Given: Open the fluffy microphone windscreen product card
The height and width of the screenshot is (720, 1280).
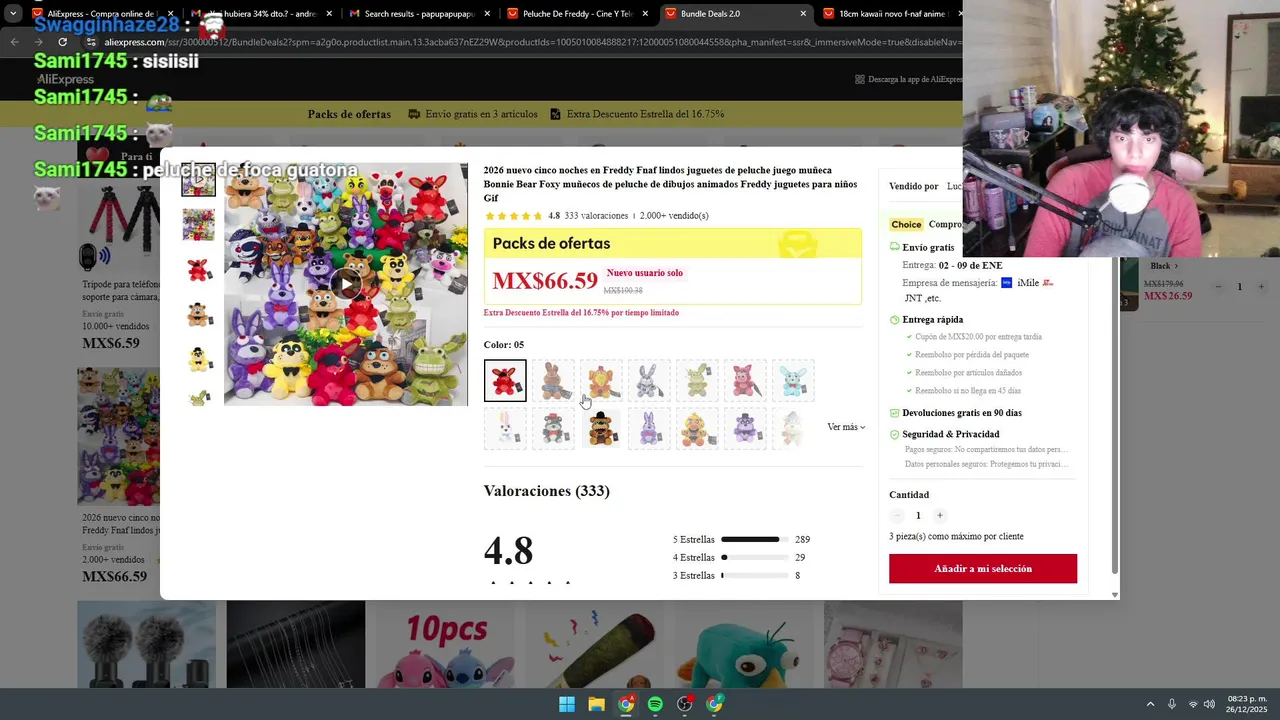Looking at the screenshot, I should pyautogui.click(x=146, y=645).
